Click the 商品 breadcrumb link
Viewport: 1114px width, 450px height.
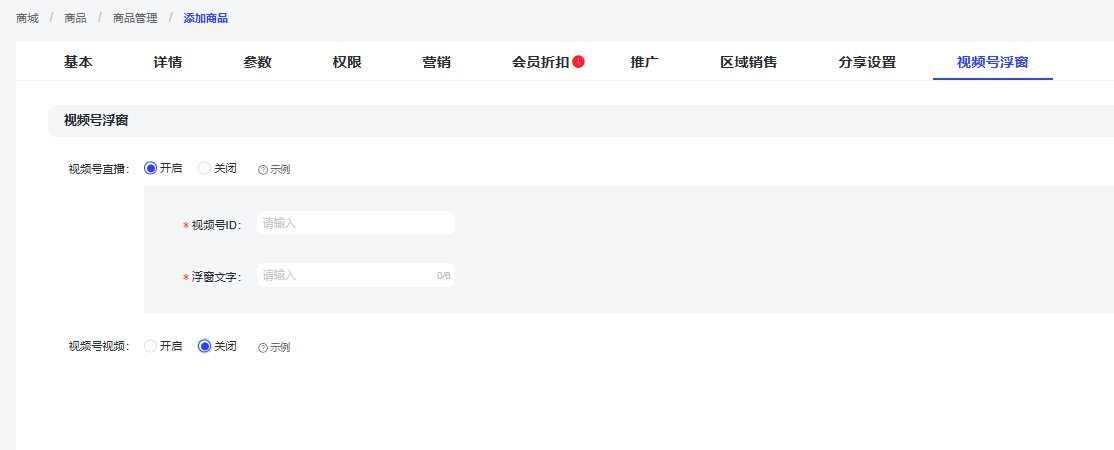(x=75, y=18)
